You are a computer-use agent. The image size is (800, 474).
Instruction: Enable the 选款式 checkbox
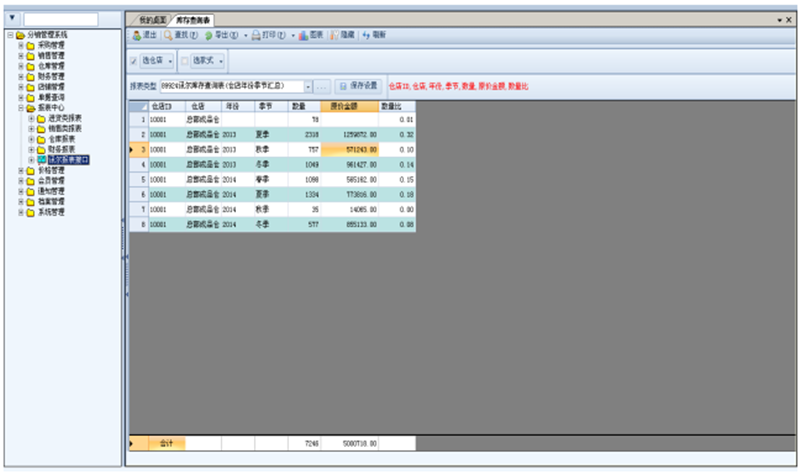[x=184, y=61]
